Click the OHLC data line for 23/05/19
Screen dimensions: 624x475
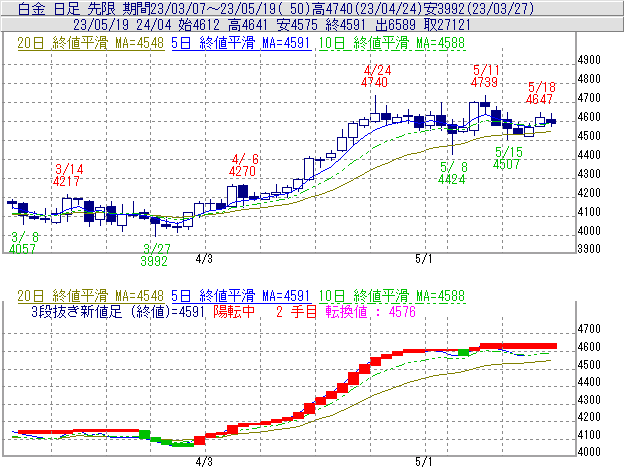click(272, 25)
